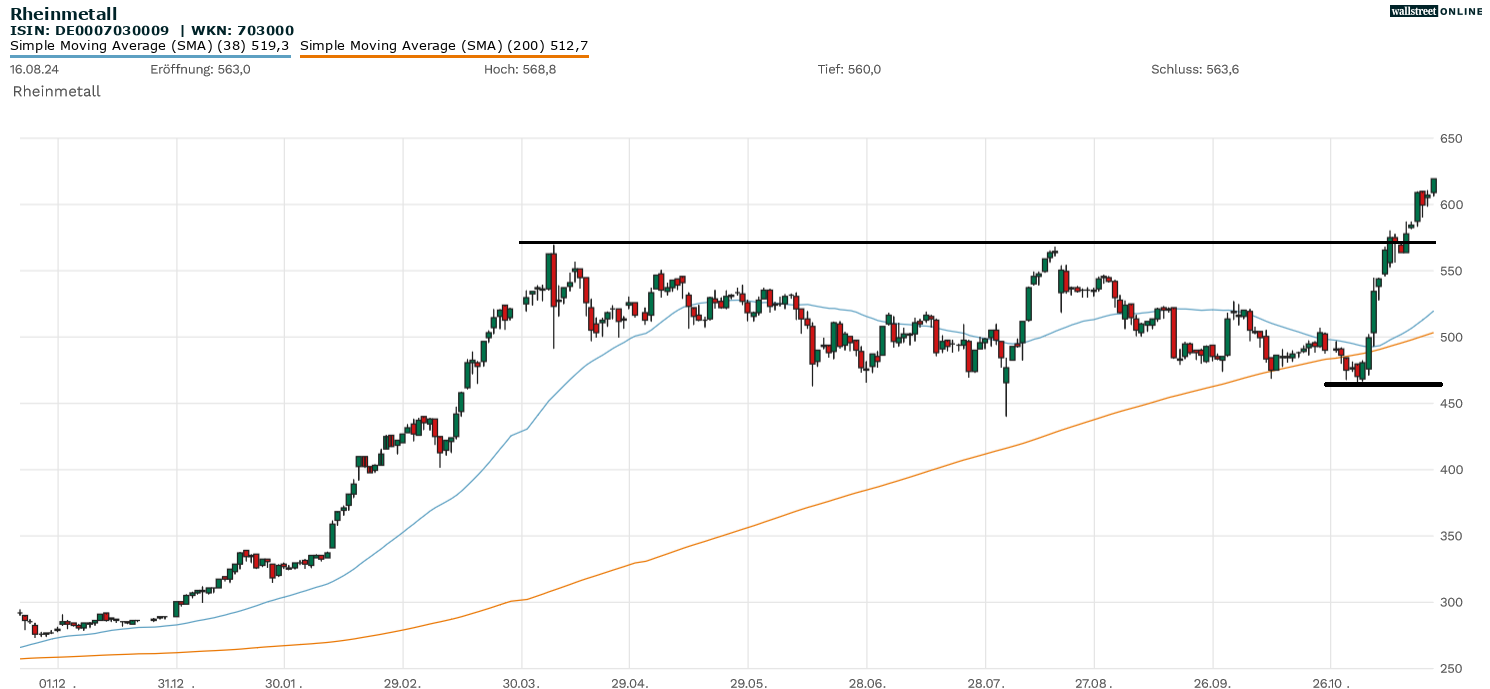Click the 28.07. date on the x-axis
The image size is (1490, 689).
[985, 684]
